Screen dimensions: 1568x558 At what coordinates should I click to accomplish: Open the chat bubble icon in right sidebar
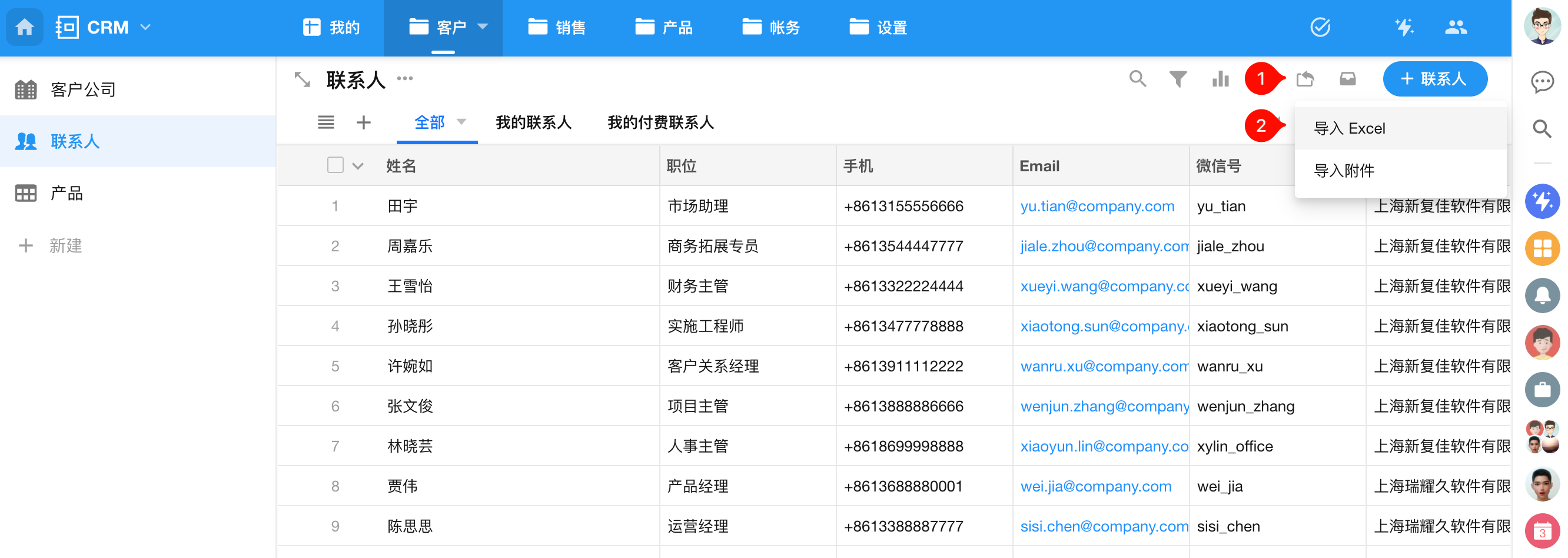pyautogui.click(x=1542, y=82)
